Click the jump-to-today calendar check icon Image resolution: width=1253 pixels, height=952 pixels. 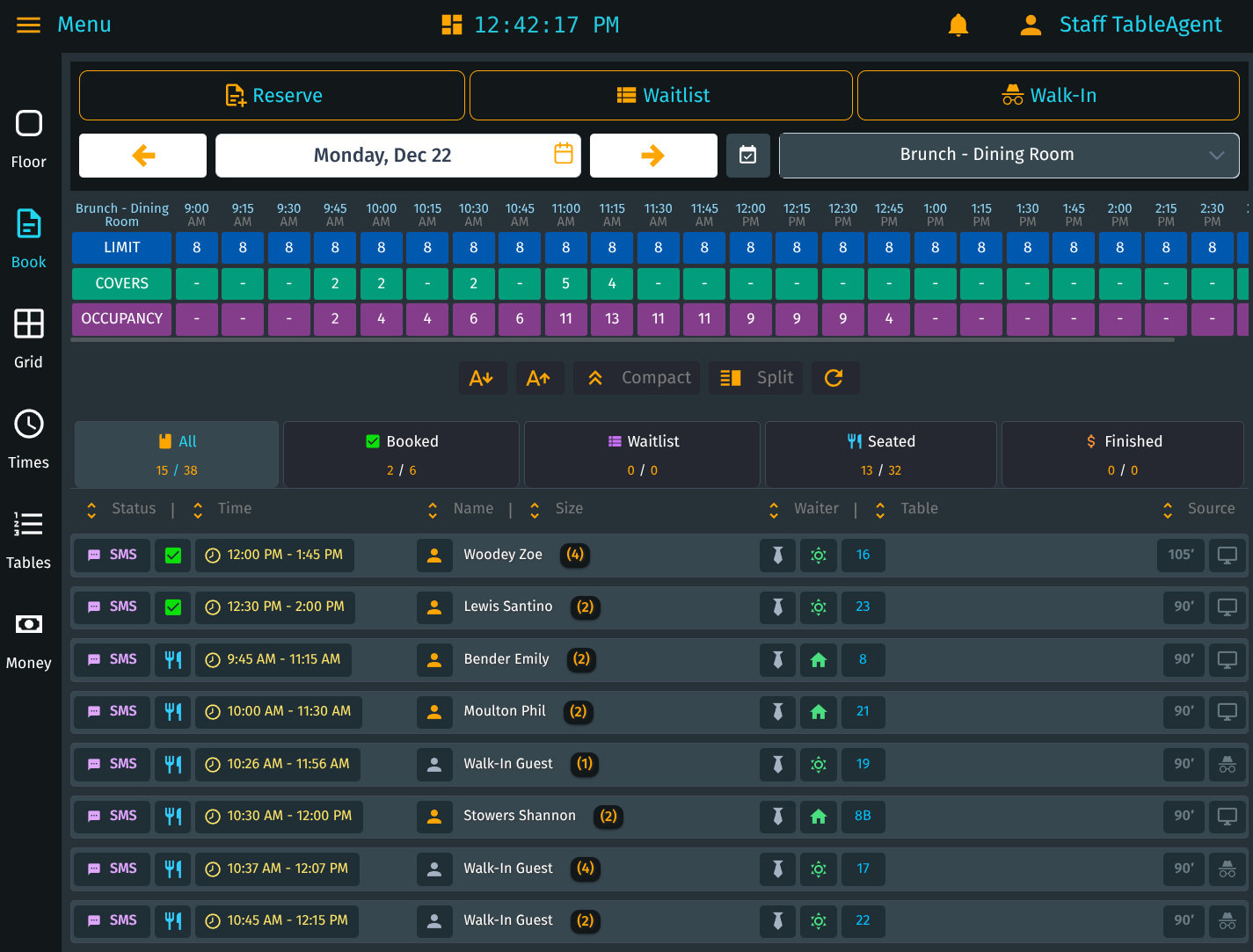click(747, 156)
